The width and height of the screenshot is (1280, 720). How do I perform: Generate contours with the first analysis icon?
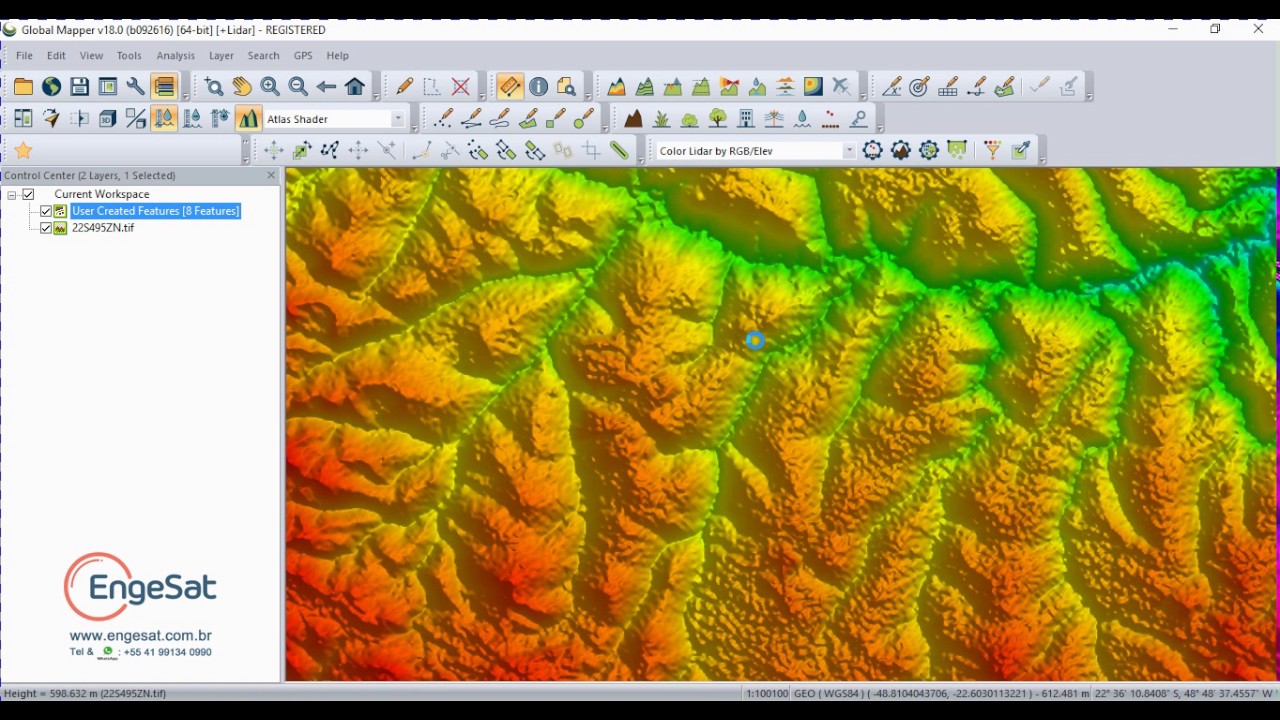click(x=616, y=87)
